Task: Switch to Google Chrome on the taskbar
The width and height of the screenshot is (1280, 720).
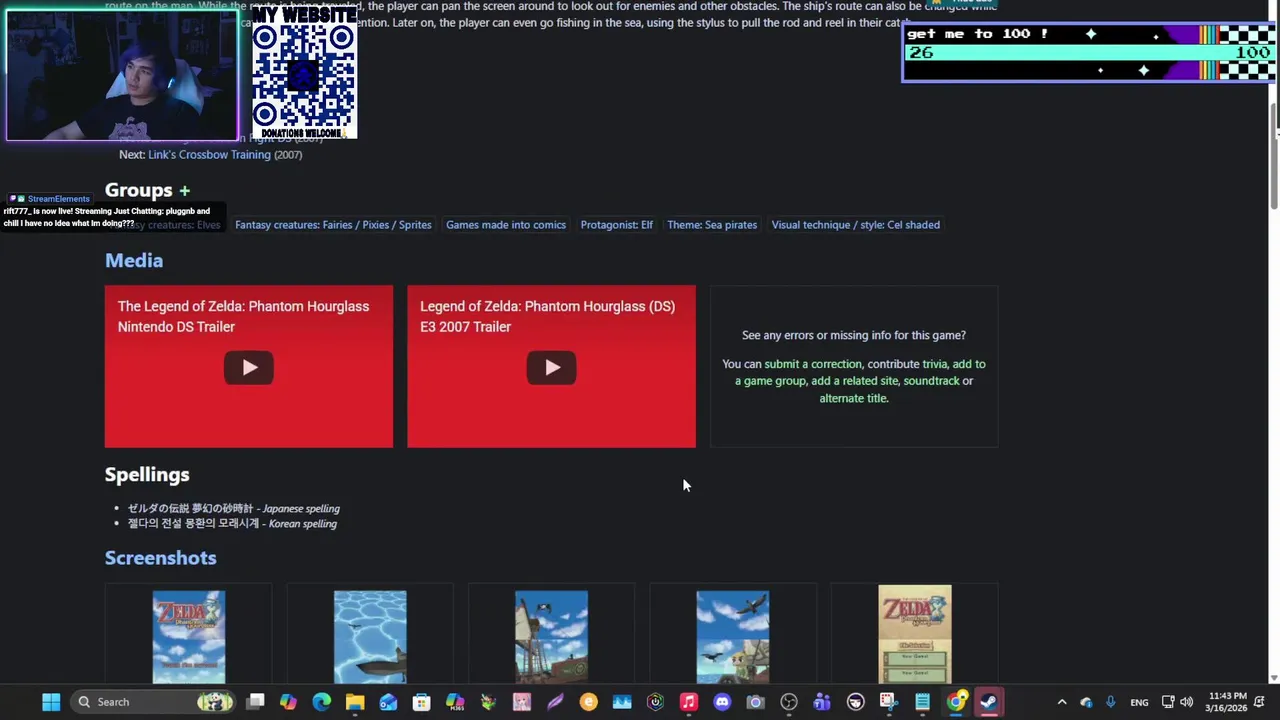Action: pyautogui.click(x=957, y=702)
